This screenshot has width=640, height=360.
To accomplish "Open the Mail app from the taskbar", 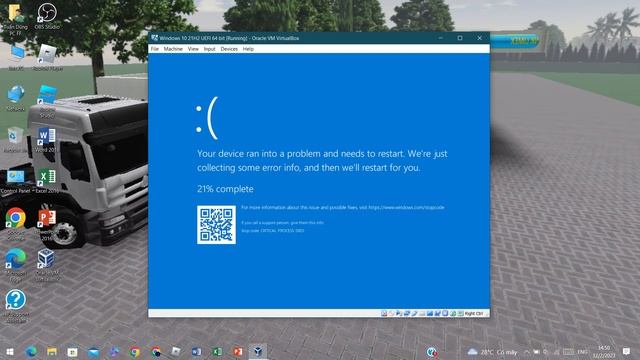I will [93, 351].
